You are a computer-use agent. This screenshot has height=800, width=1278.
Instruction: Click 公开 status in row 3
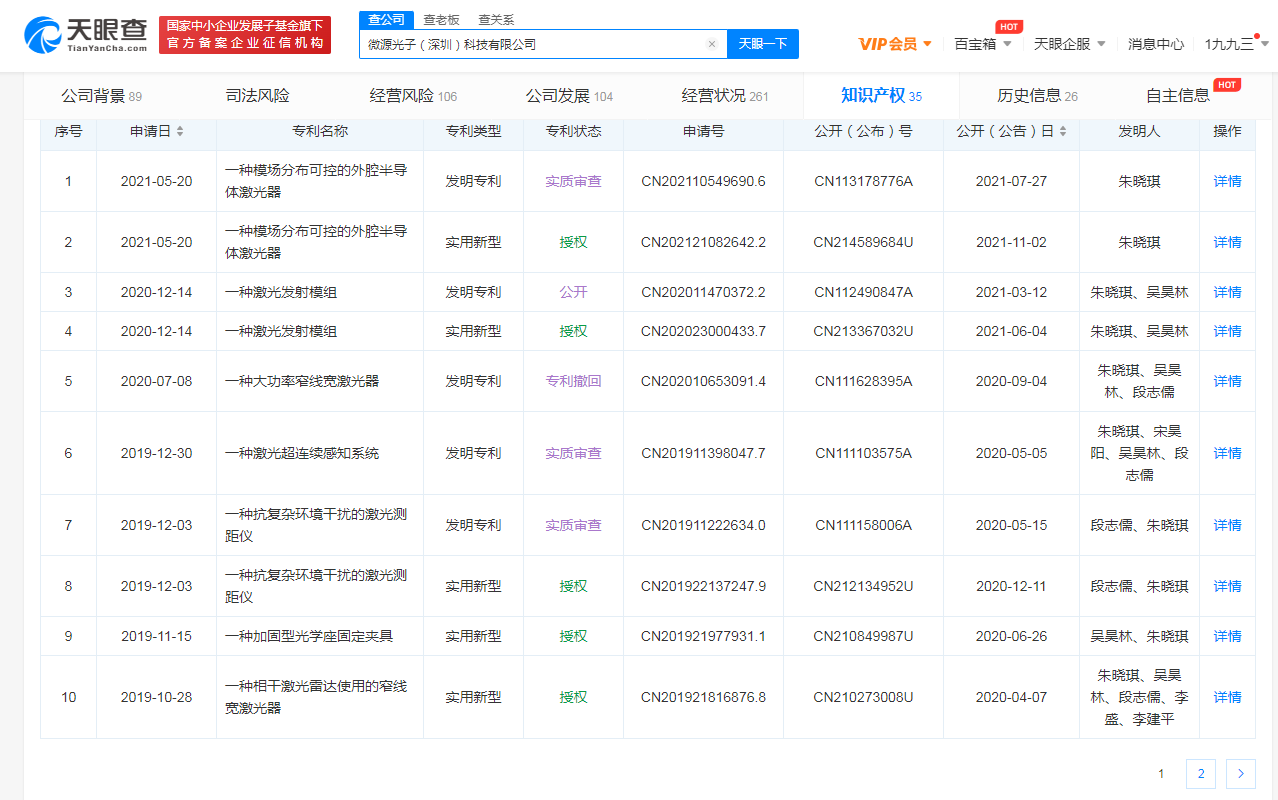tap(573, 292)
